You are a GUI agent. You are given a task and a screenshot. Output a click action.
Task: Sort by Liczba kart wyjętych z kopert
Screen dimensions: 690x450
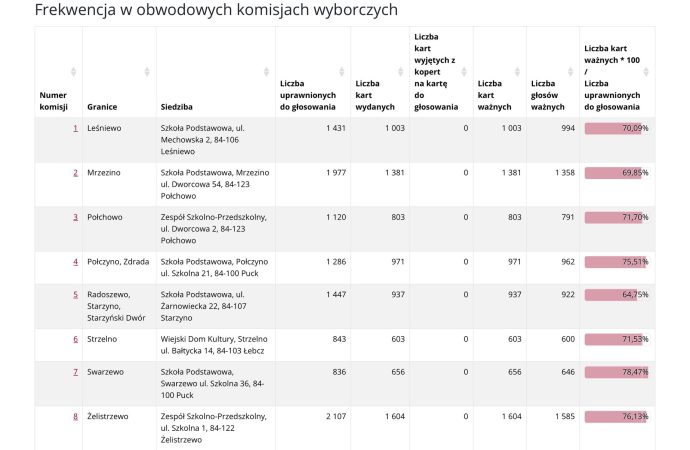[x=466, y=71]
